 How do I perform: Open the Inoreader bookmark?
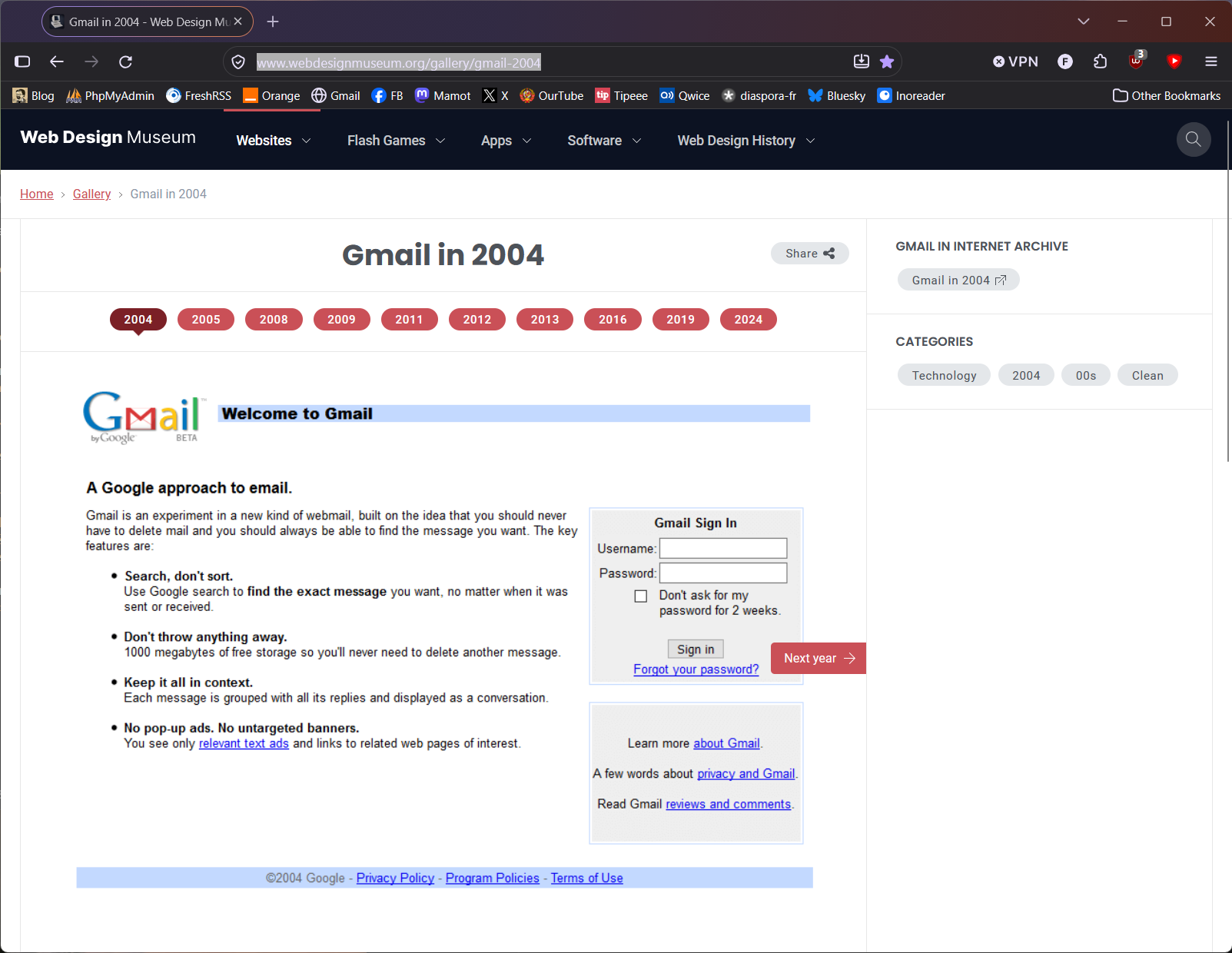[912, 96]
